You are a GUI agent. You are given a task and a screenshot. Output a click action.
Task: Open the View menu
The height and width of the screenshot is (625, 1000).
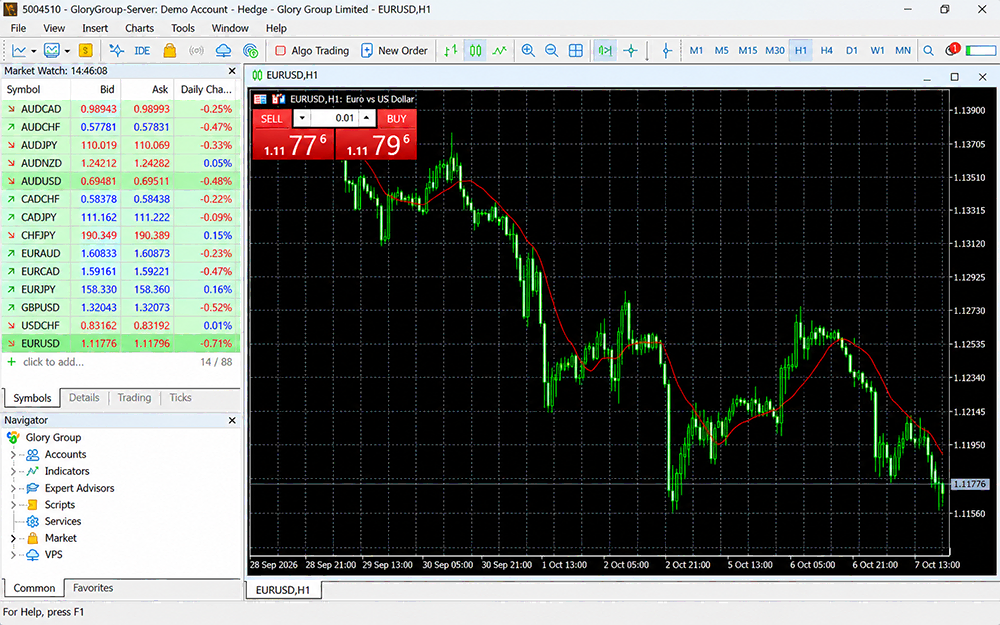[x=54, y=28]
